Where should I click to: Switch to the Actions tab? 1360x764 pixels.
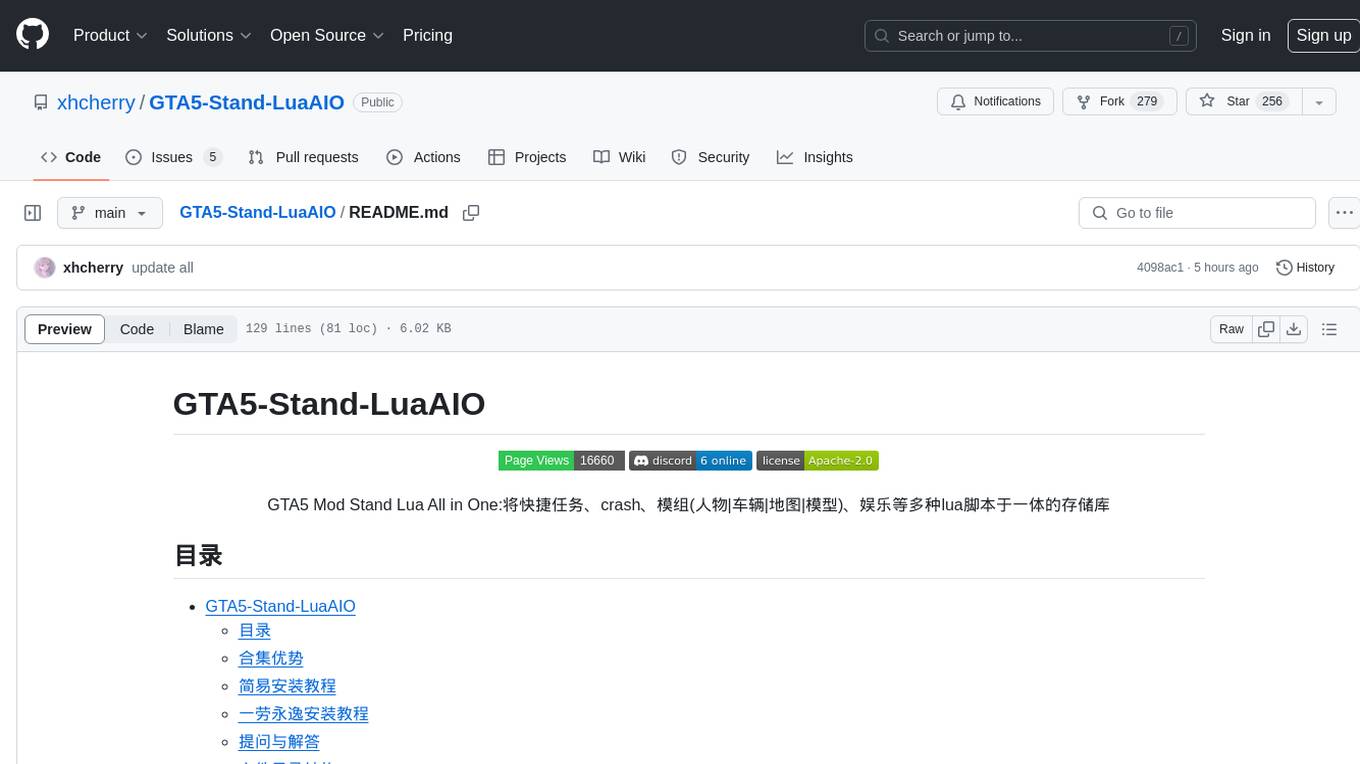[x=423, y=157]
